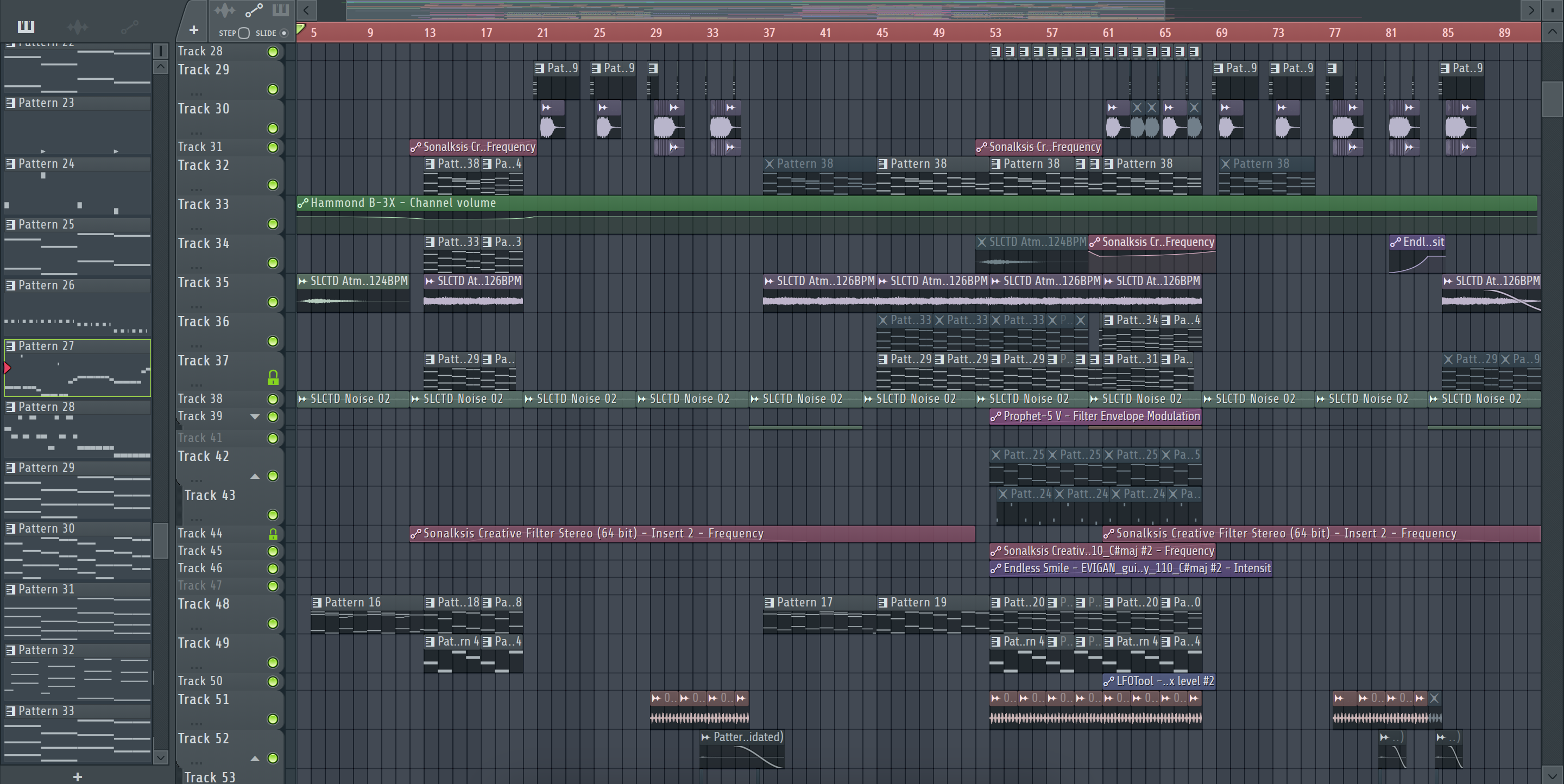Image resolution: width=1564 pixels, height=784 pixels.
Task: Click the playlist vertical scrollbar down arrow
Action: coord(1553,775)
